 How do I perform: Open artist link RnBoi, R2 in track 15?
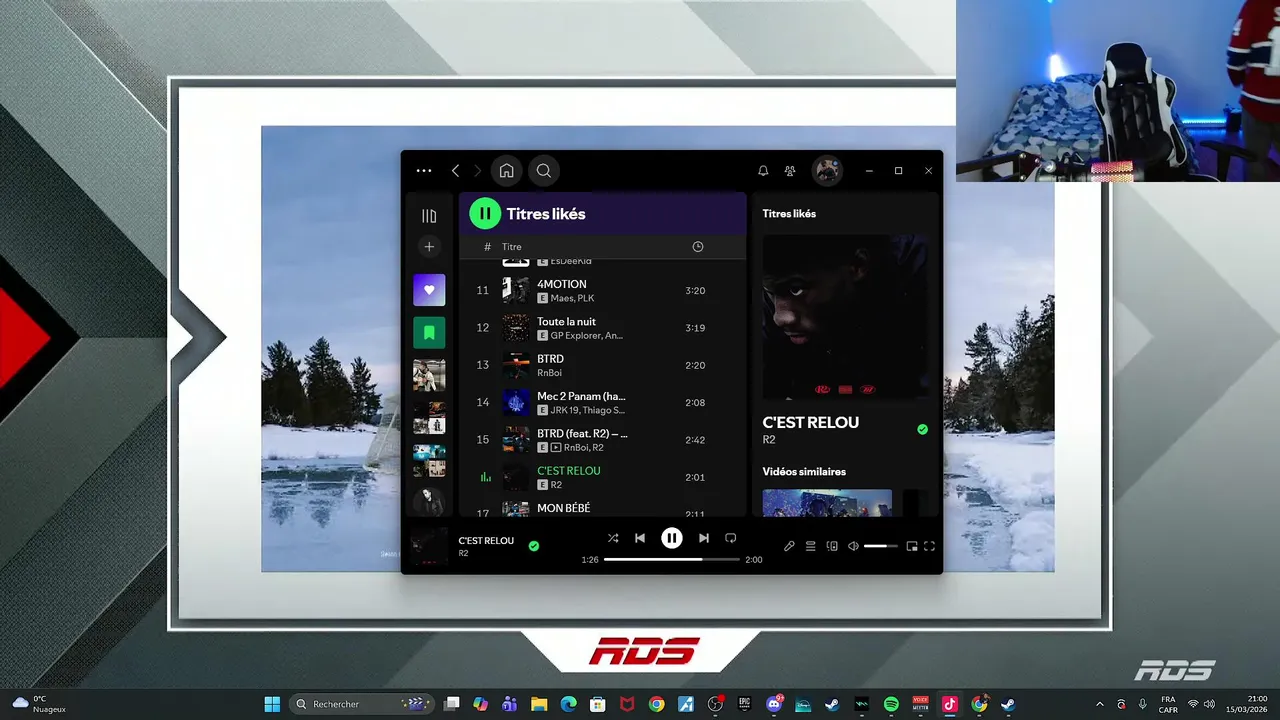coord(584,448)
